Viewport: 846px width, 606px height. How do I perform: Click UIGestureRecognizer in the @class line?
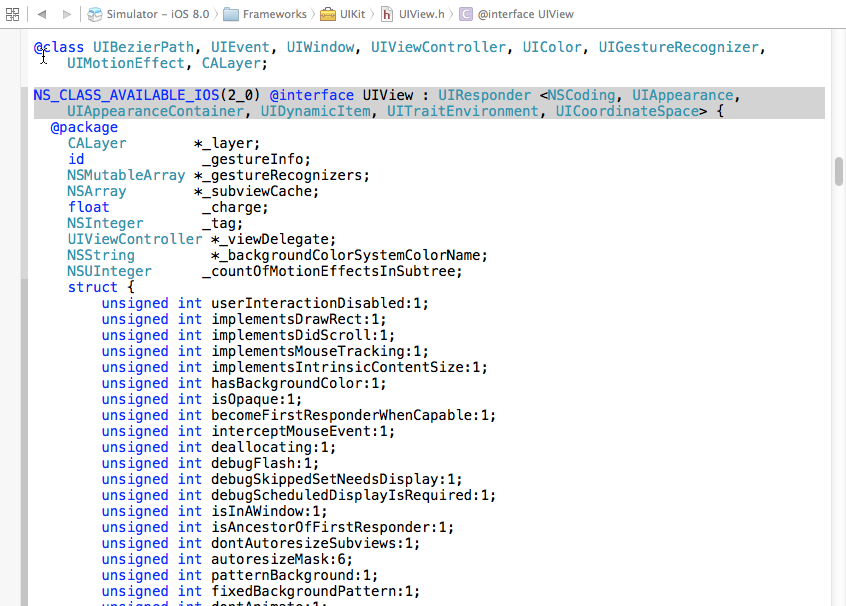click(680, 48)
